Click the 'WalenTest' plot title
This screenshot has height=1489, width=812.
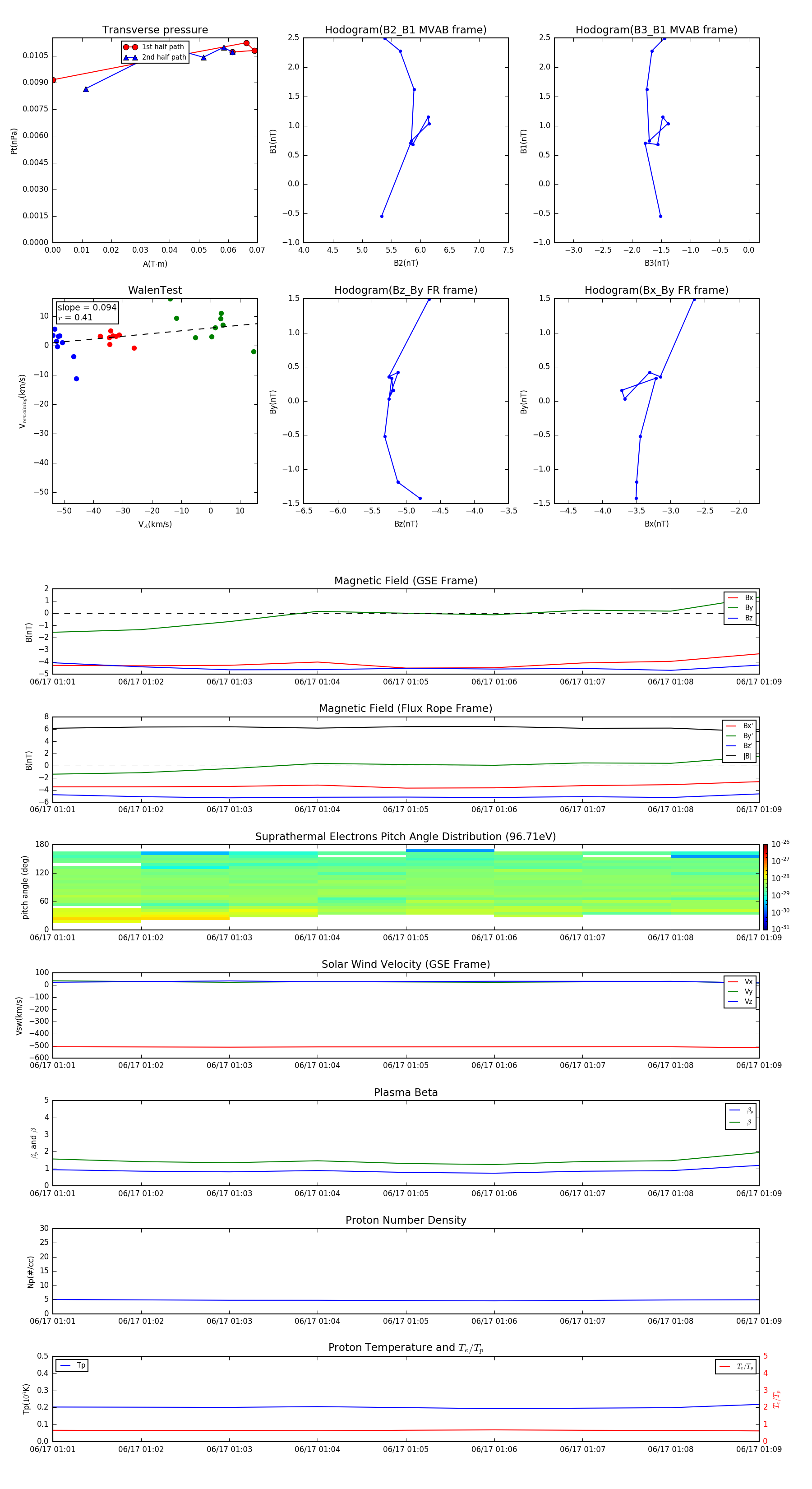[x=155, y=290]
